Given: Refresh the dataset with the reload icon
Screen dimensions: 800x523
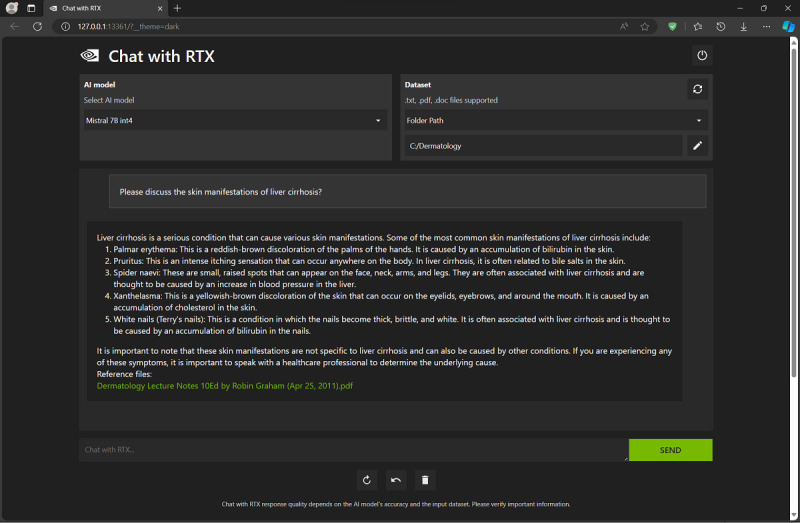Looking at the screenshot, I should point(697,89).
